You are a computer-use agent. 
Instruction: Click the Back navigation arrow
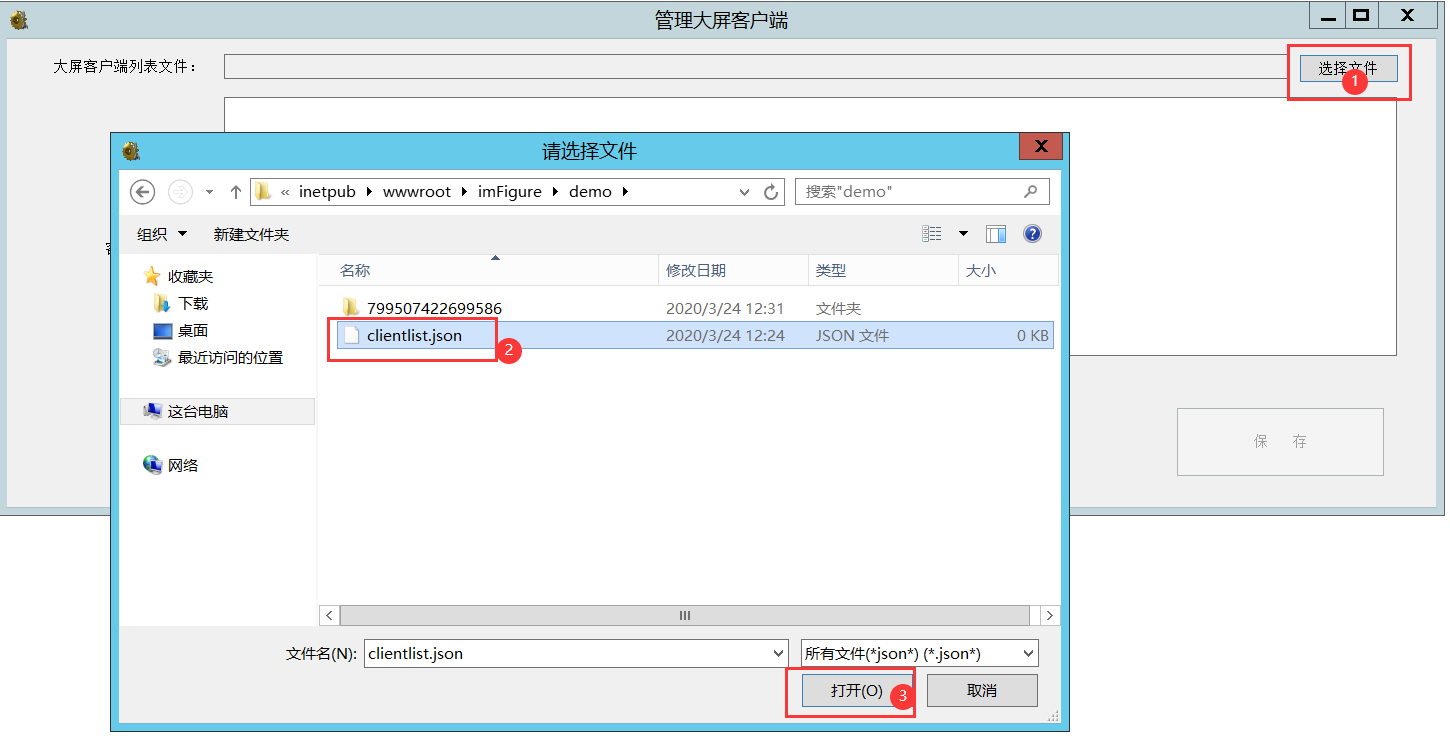pos(143,192)
